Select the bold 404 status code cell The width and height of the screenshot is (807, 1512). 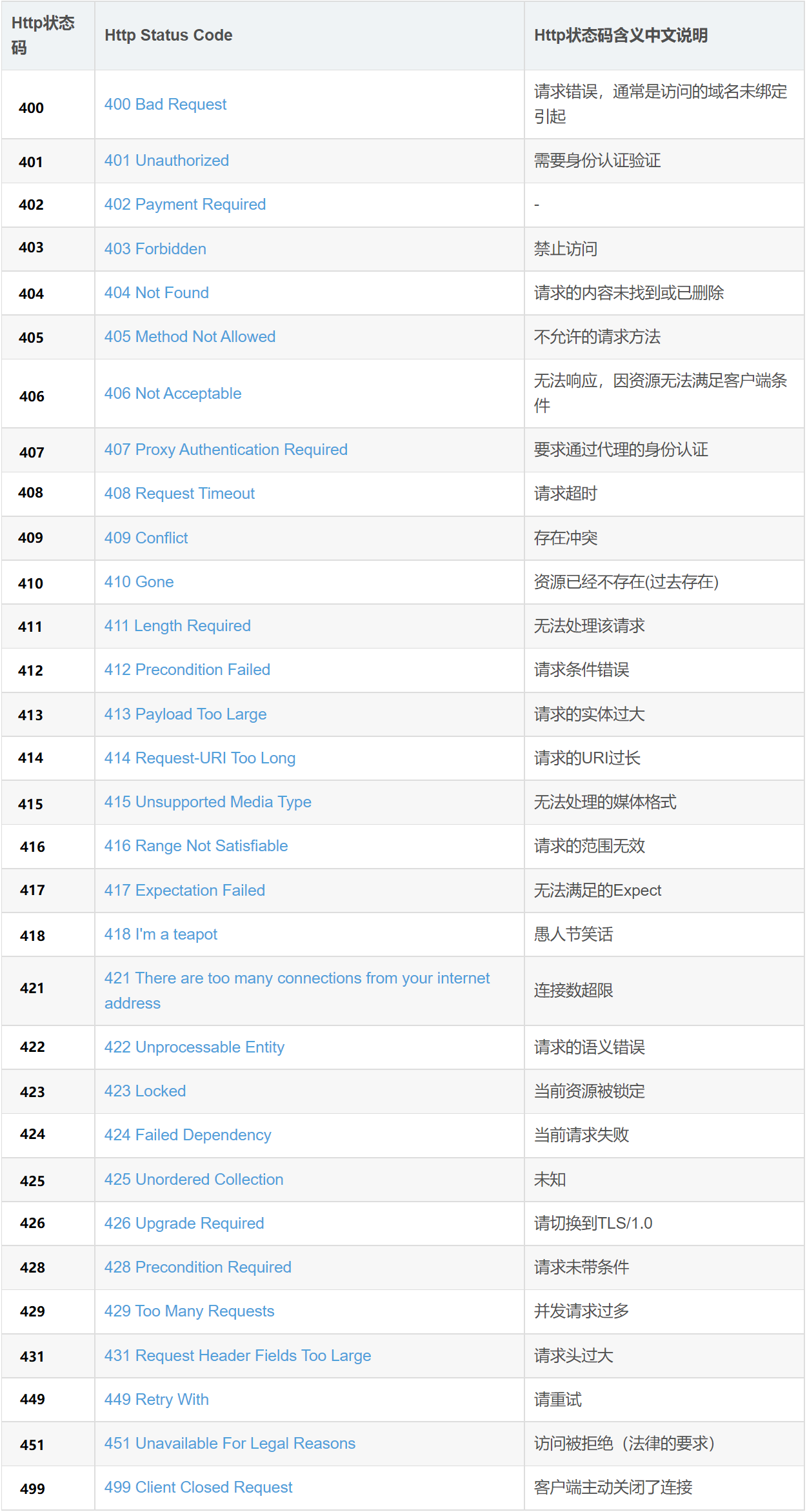point(31,294)
